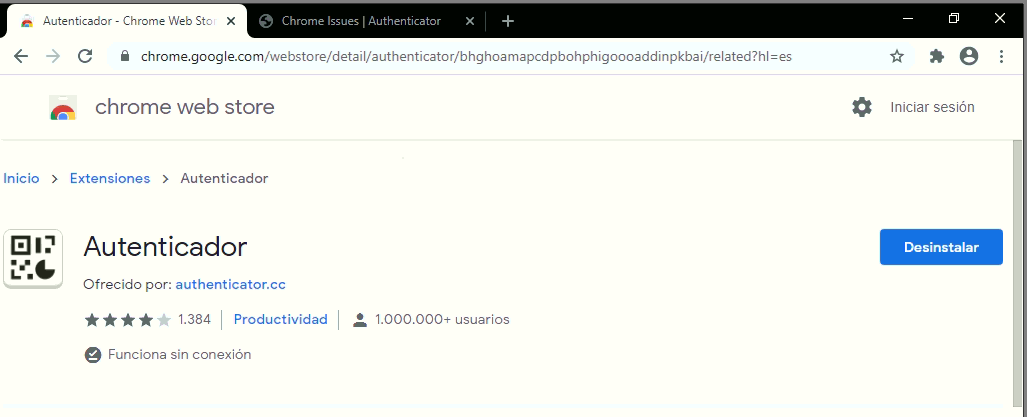
Task: Open the Productividad category link
Action: click(280, 319)
